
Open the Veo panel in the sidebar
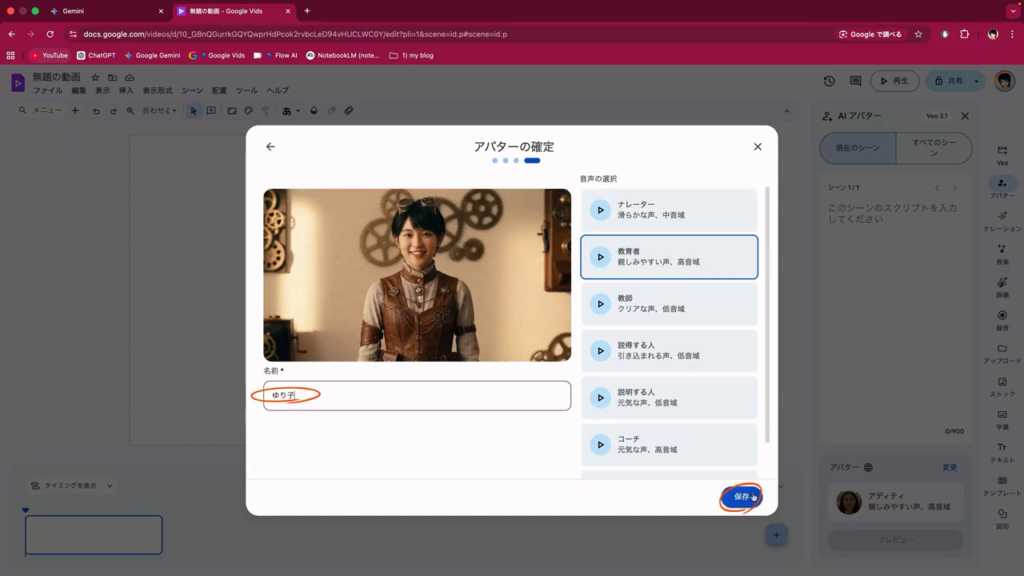[x=1002, y=154]
